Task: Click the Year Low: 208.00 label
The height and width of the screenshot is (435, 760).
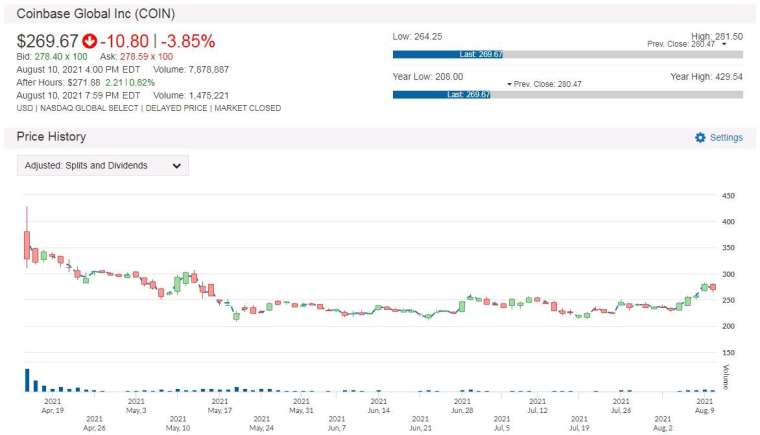Action: (x=428, y=77)
